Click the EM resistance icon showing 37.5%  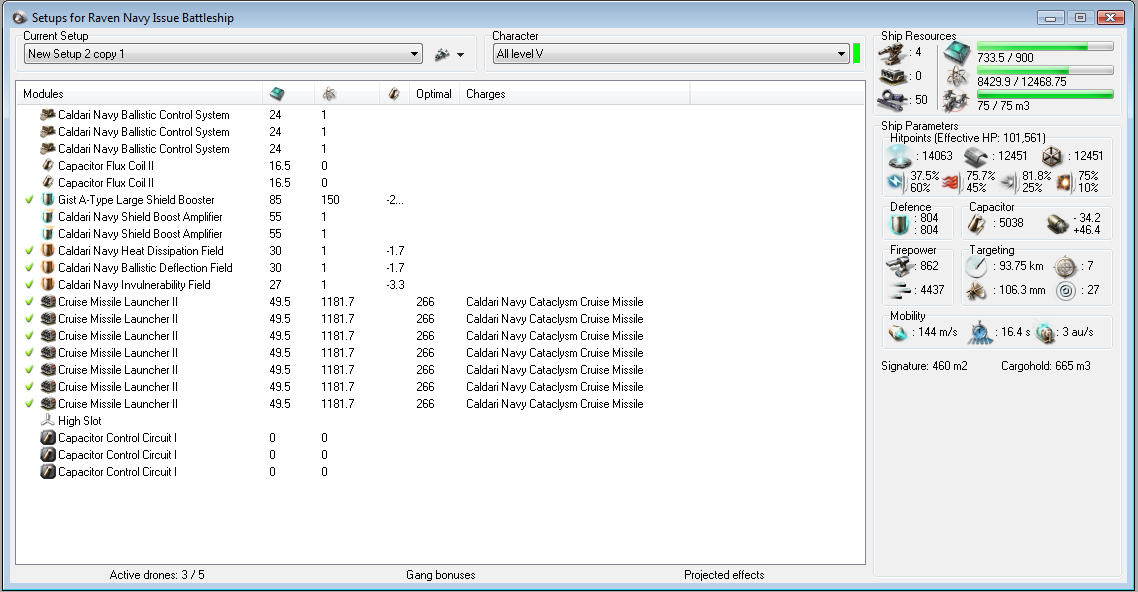pos(896,181)
